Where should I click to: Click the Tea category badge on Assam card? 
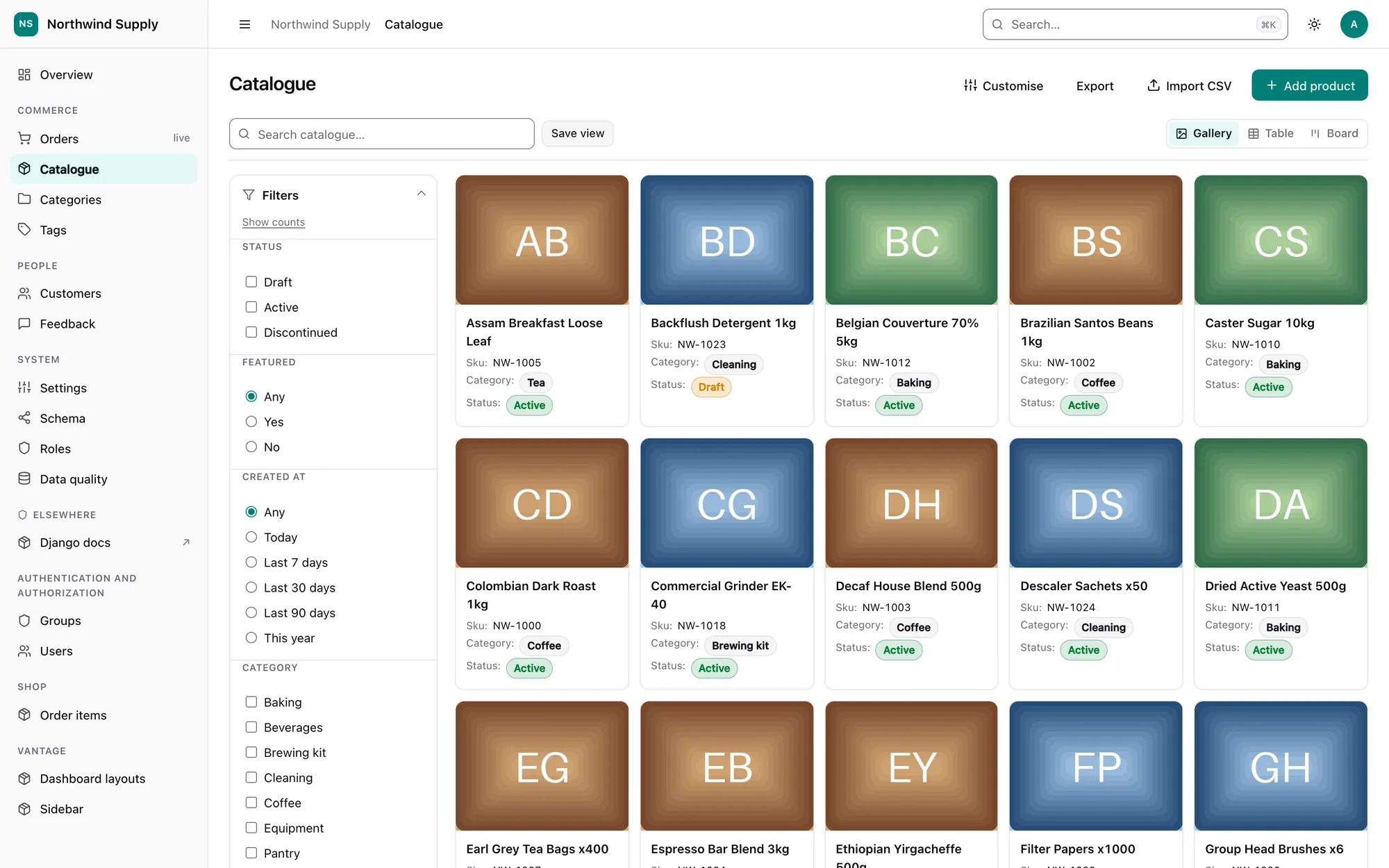point(536,383)
